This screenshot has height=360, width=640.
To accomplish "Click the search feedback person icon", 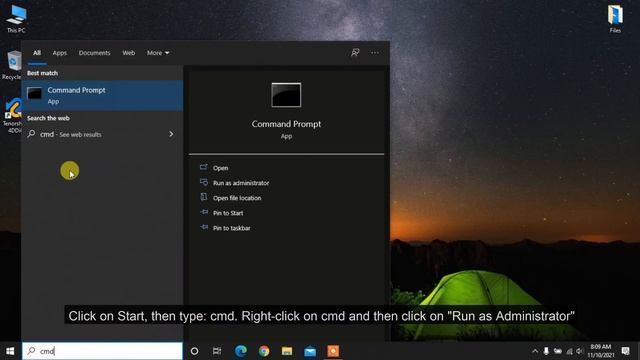I will click(355, 52).
